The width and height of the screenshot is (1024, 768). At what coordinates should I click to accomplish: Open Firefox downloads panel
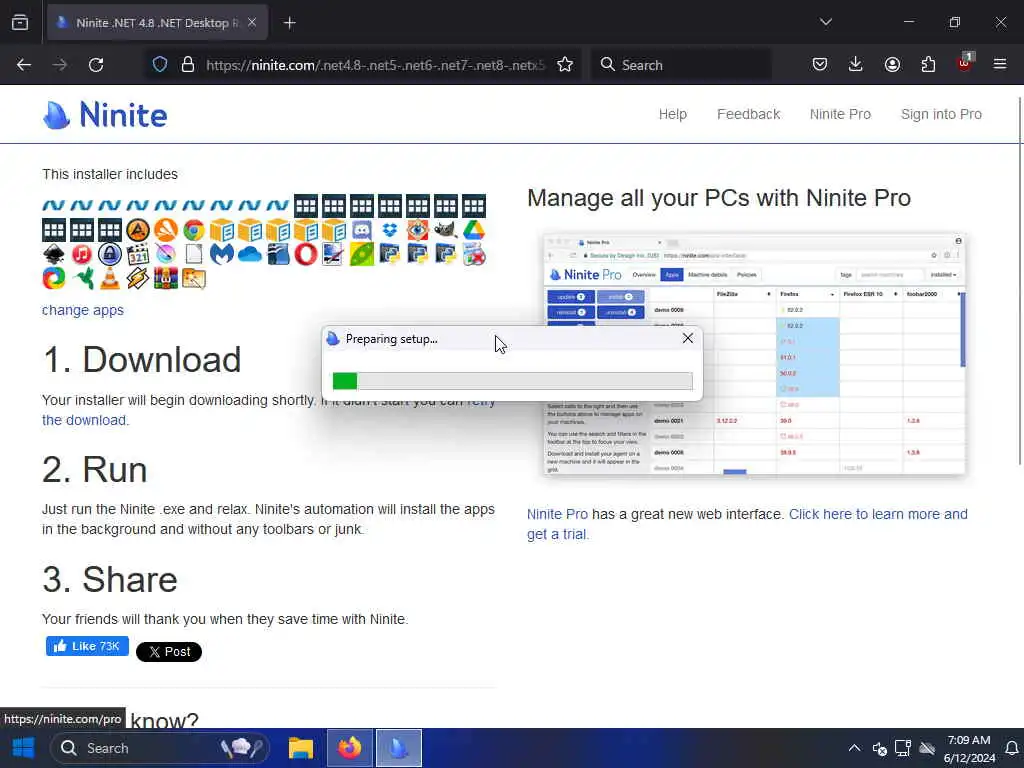point(856,64)
